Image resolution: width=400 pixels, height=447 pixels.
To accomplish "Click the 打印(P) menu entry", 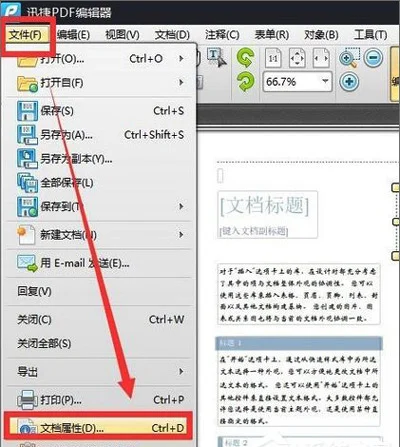I will click(x=100, y=399).
